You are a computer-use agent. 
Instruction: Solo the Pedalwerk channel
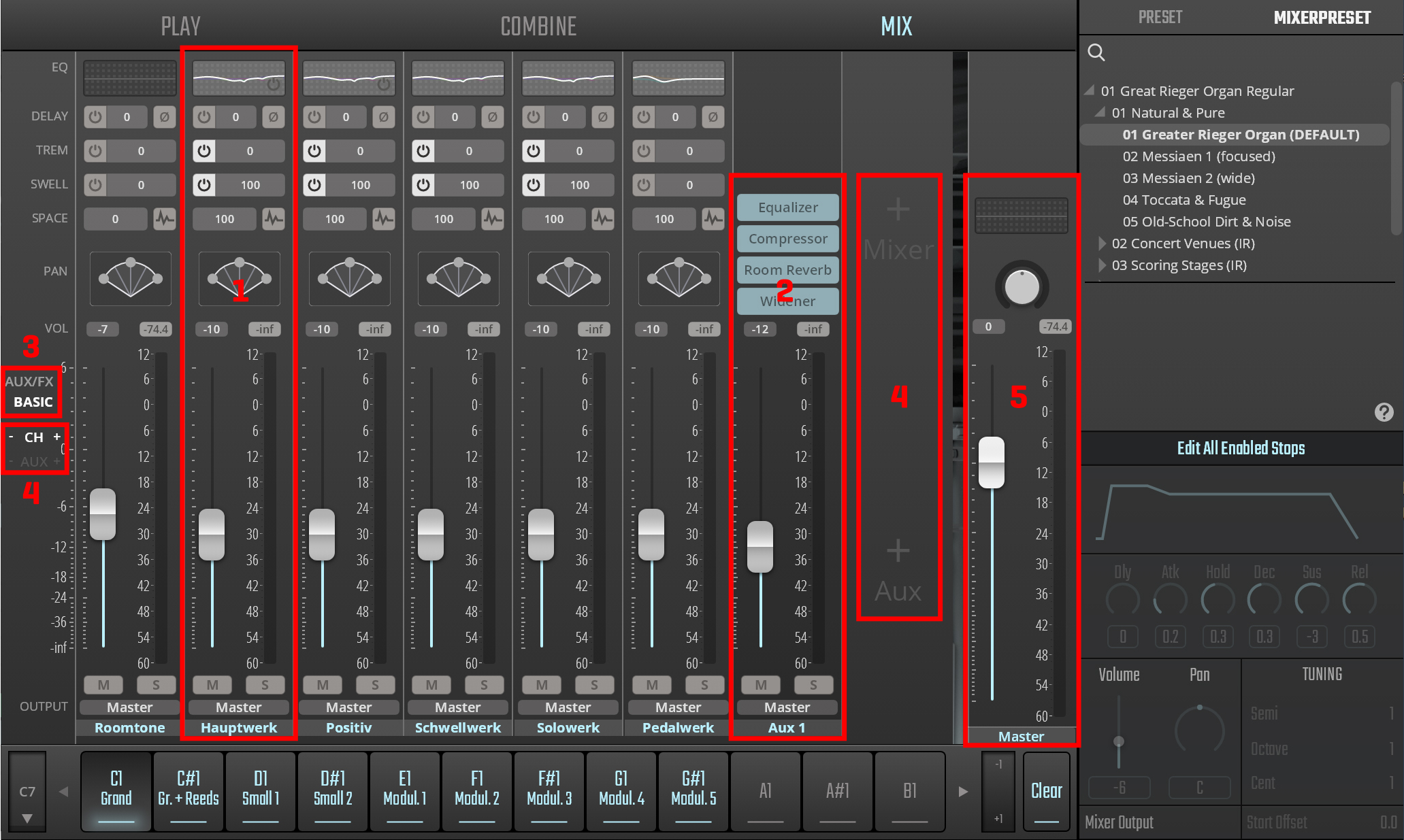tap(704, 685)
